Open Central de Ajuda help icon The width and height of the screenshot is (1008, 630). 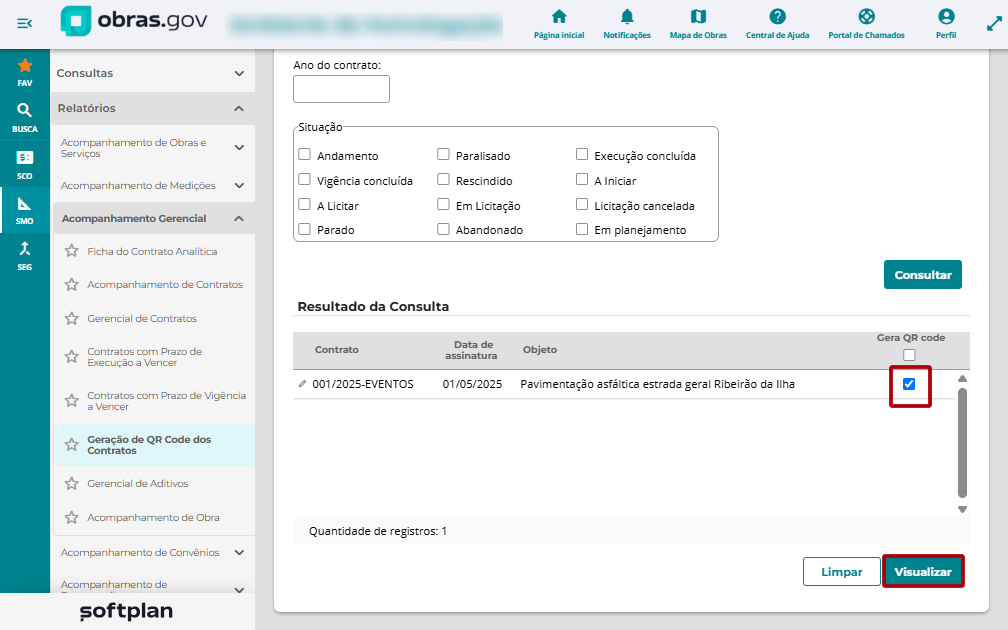click(x=777, y=16)
